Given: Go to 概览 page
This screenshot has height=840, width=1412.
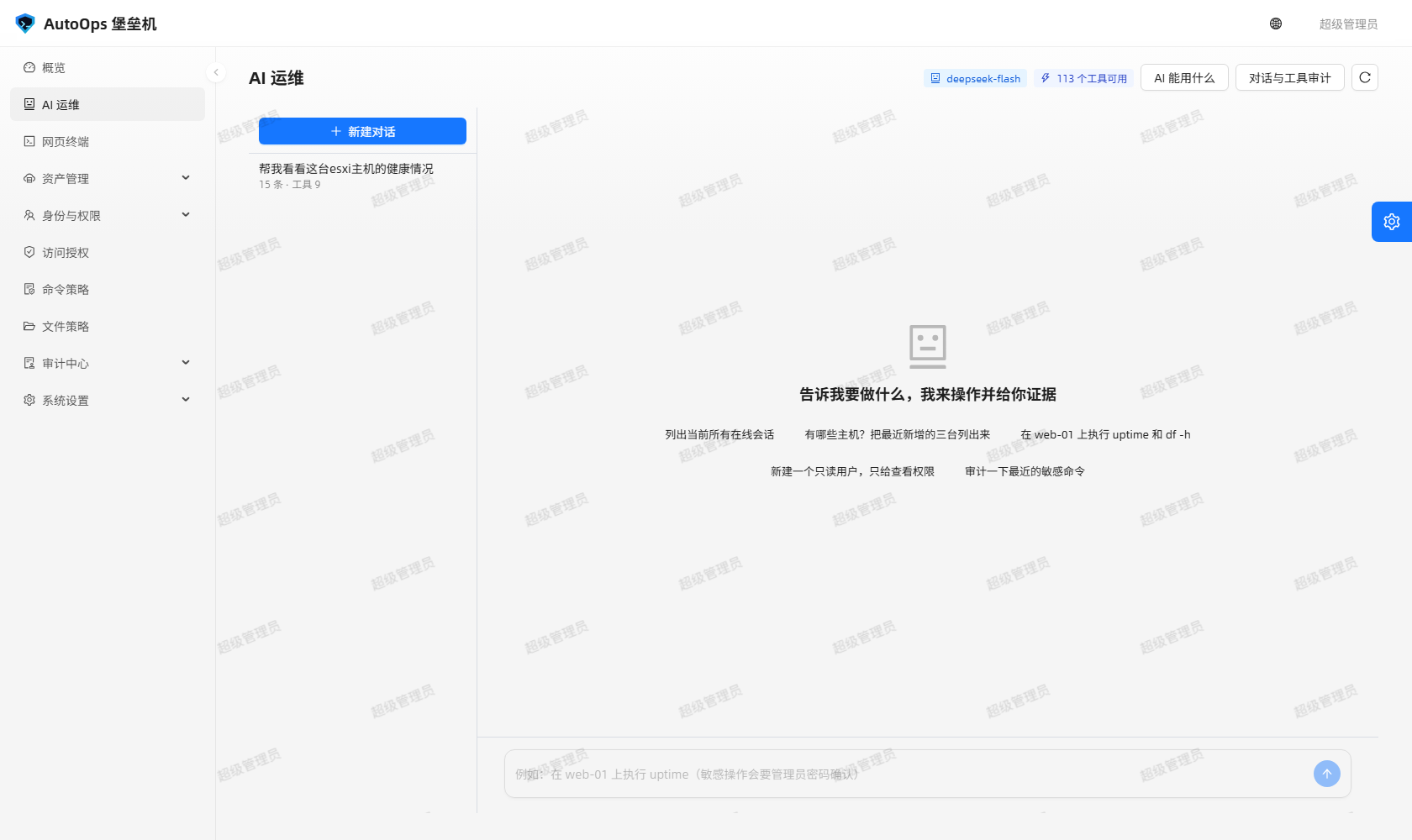Looking at the screenshot, I should click(108, 67).
